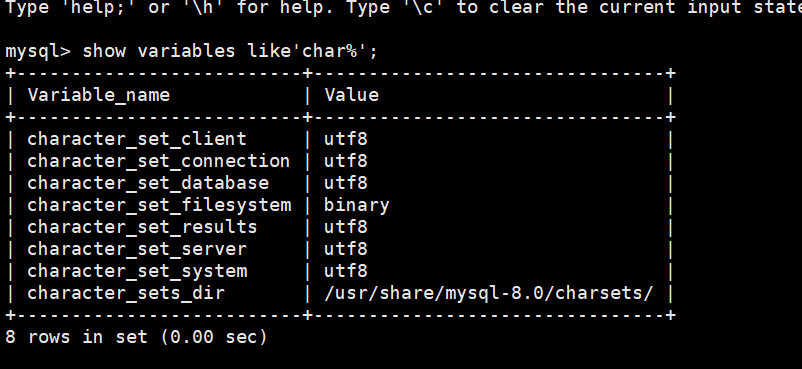This screenshot has width=802, height=369.
Task: Click the utf8 value of character_set_system
Action: [x=346, y=271]
